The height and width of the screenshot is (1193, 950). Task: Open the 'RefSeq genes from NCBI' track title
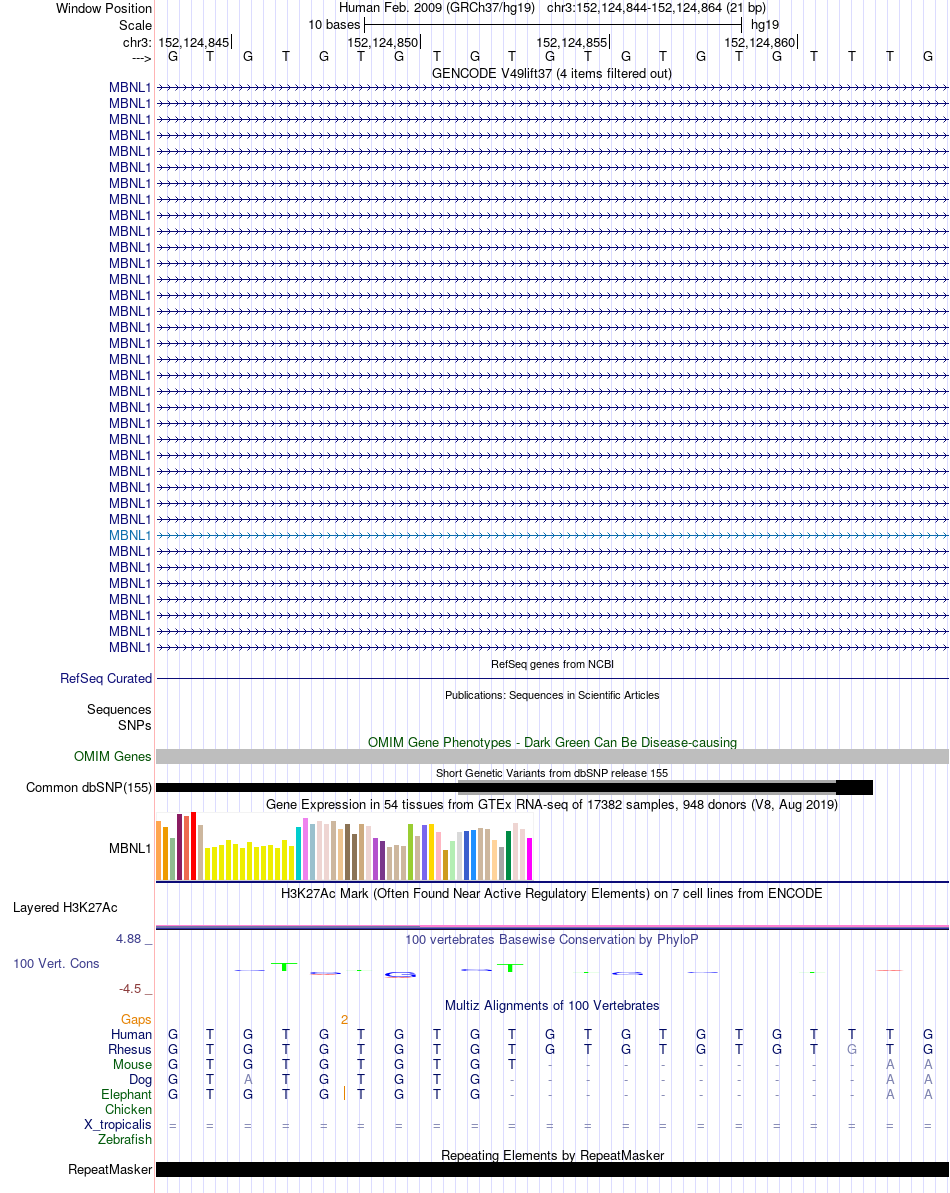pos(552,664)
